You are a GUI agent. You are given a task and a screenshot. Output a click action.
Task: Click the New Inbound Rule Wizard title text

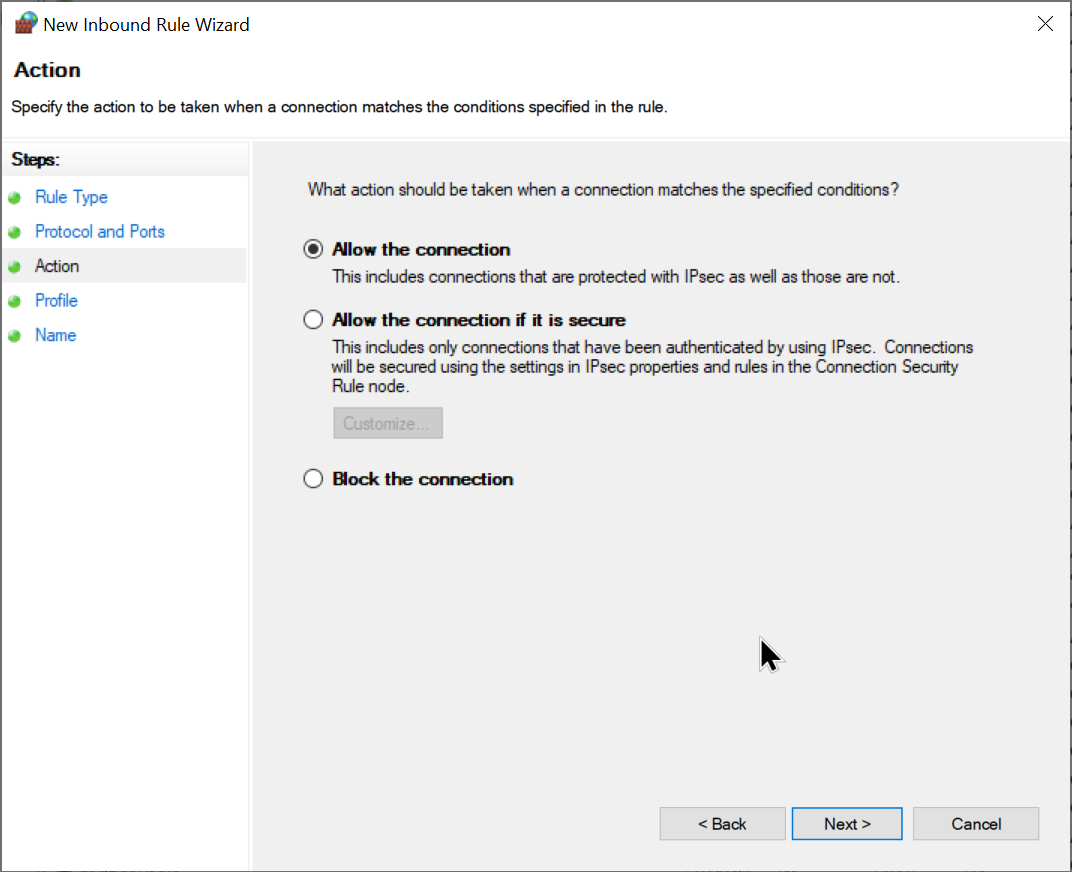[146, 25]
